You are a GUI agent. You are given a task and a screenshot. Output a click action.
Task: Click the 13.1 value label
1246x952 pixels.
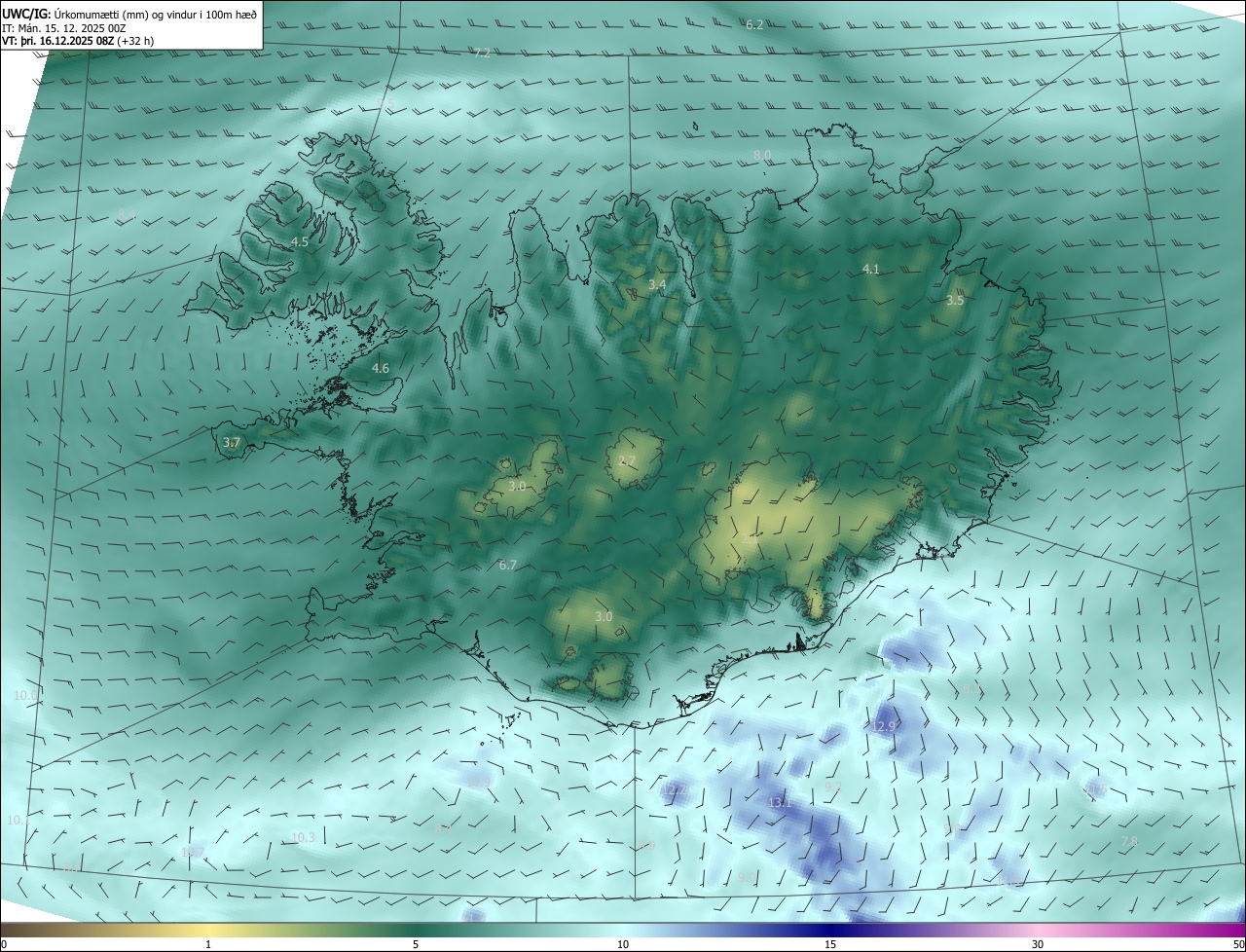tap(780, 802)
